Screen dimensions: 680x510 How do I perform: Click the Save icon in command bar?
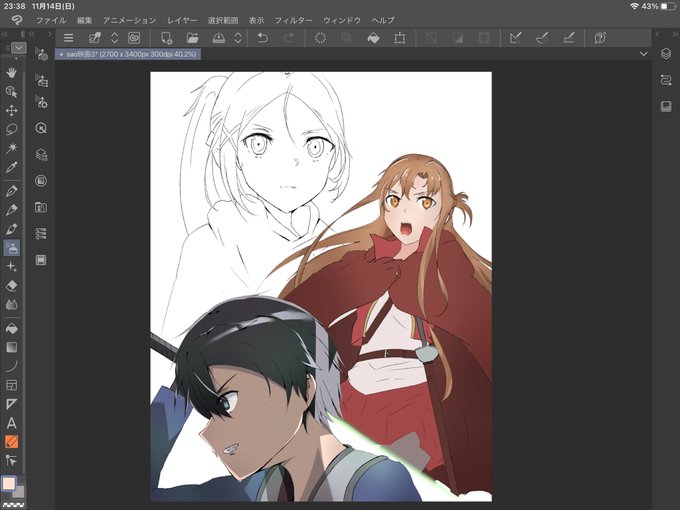coord(219,38)
